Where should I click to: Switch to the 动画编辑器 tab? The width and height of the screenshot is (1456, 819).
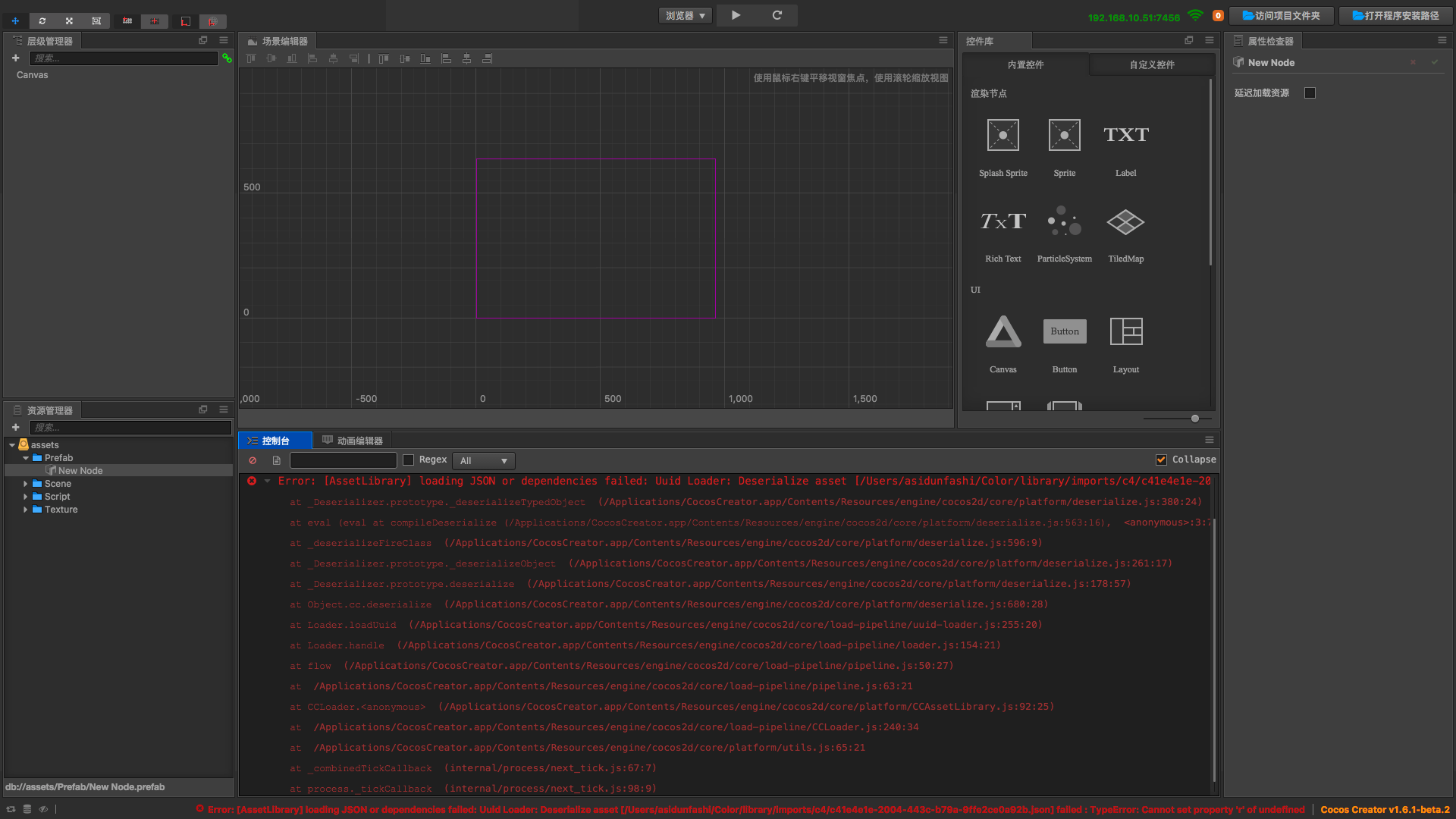pyautogui.click(x=353, y=441)
